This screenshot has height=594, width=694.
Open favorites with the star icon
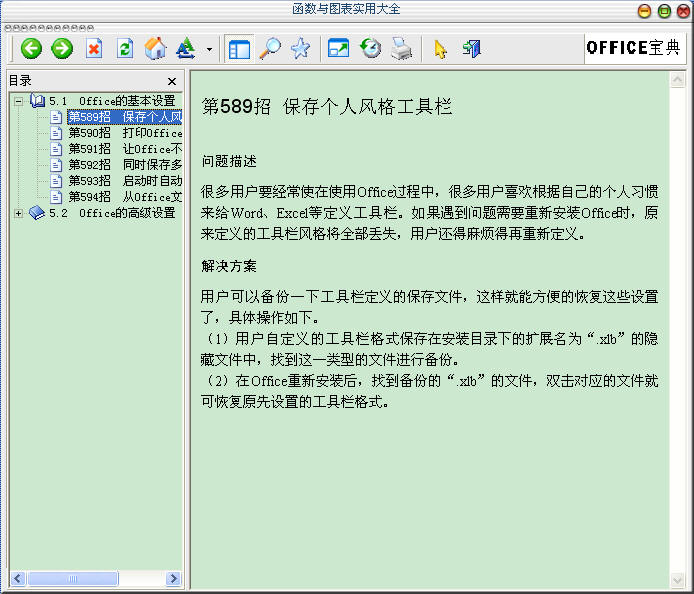(x=300, y=48)
